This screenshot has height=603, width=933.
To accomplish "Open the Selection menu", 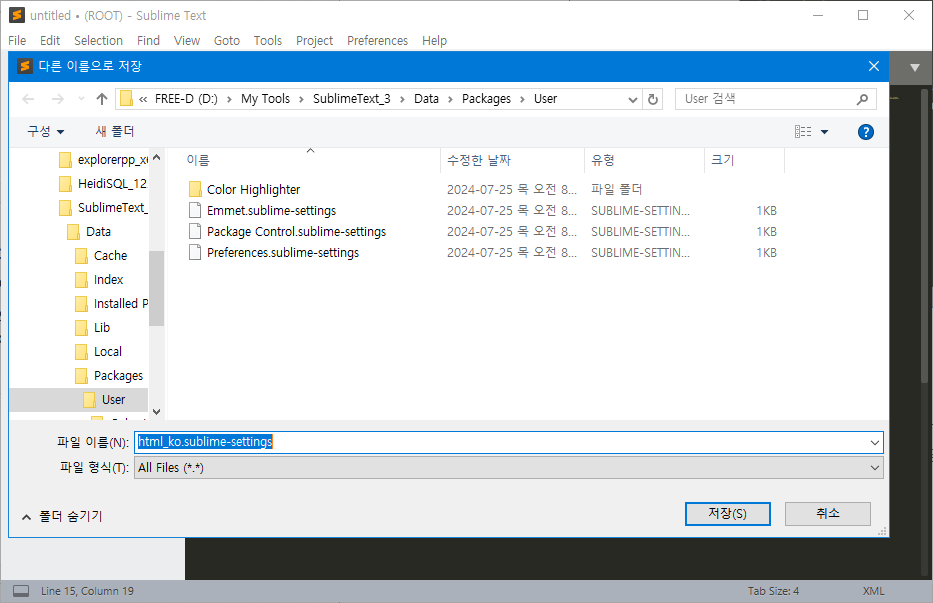I will tap(98, 40).
